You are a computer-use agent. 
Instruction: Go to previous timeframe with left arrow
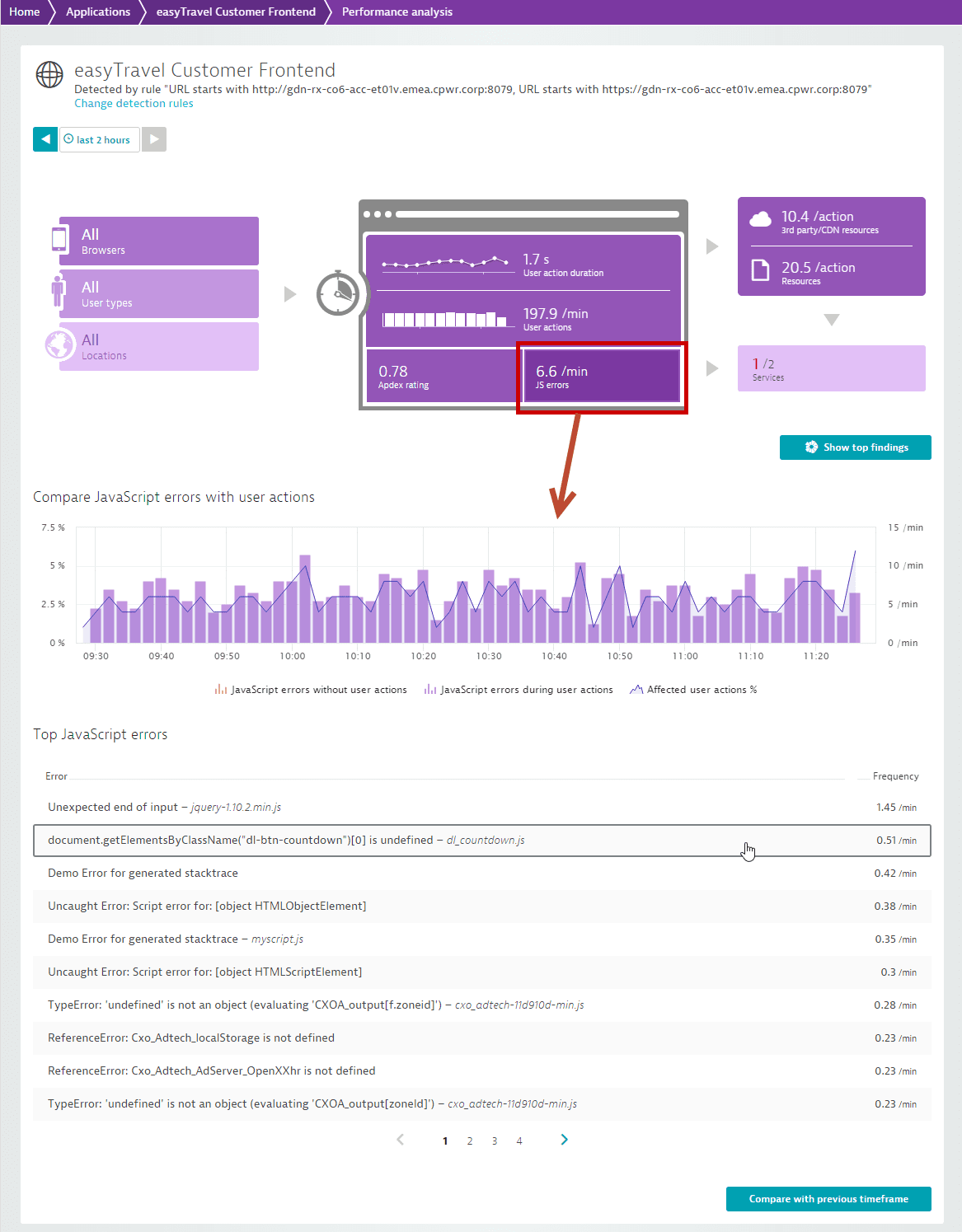coord(45,139)
